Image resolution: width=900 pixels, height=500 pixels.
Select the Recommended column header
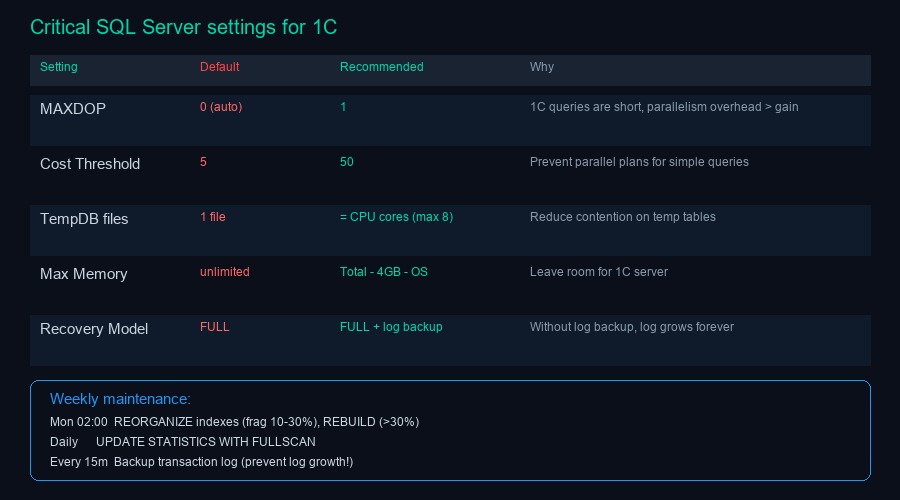[x=381, y=67]
